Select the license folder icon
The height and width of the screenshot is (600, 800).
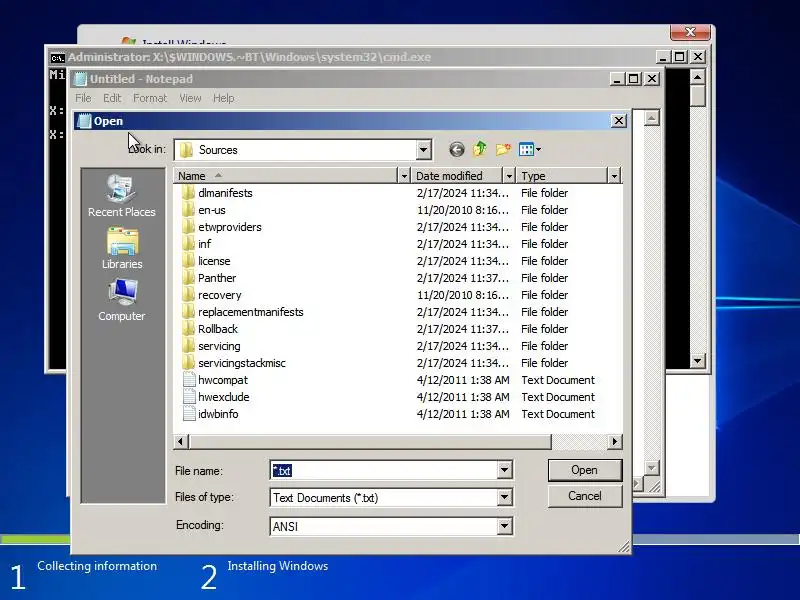[188, 261]
